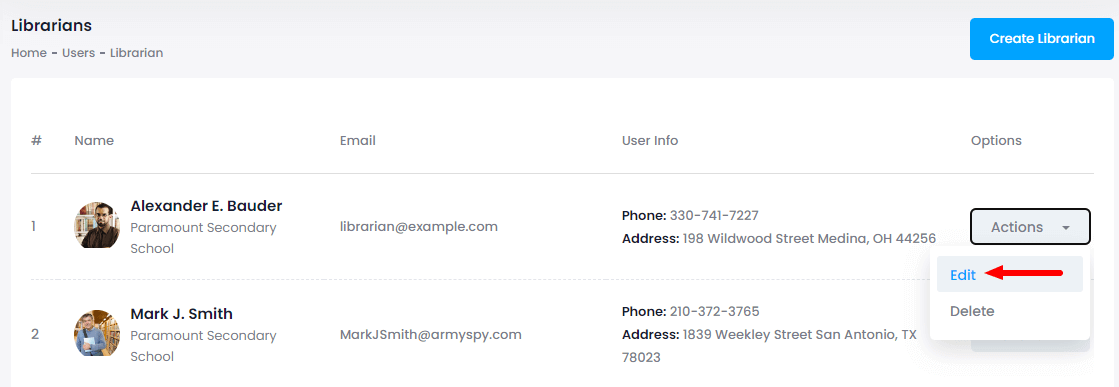This screenshot has width=1119, height=387.
Task: Click the Mark J. Smith name
Action: (x=181, y=313)
